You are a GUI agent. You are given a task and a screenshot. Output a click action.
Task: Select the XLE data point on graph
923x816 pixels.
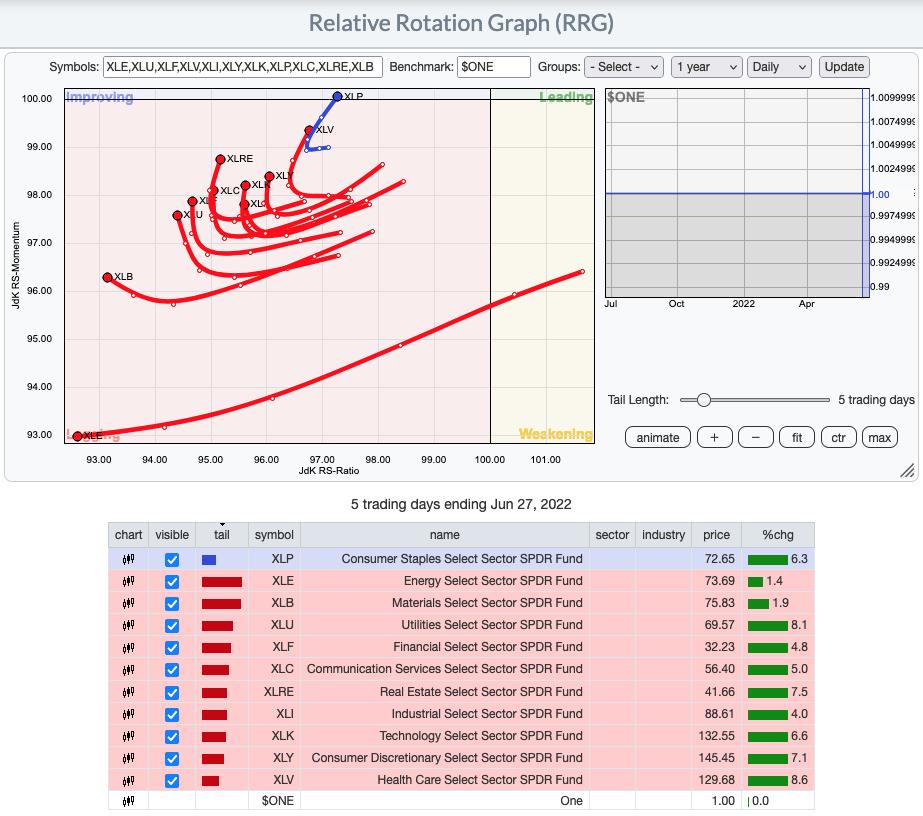click(x=77, y=436)
